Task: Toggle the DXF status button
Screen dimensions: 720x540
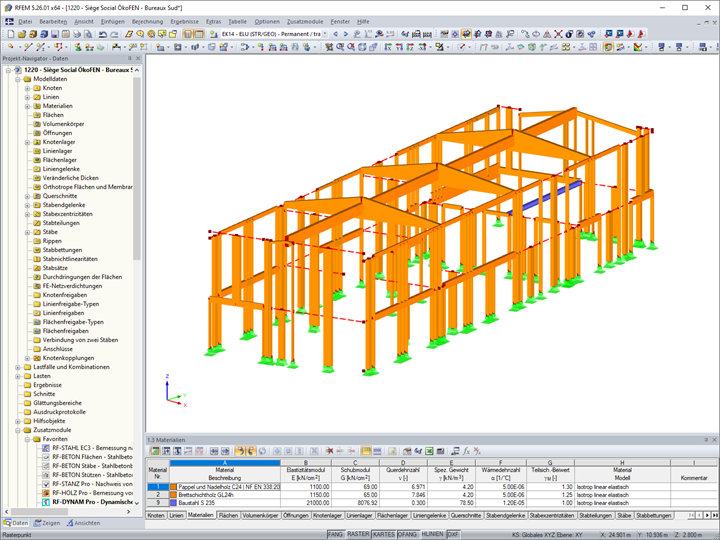Action: pos(453,534)
